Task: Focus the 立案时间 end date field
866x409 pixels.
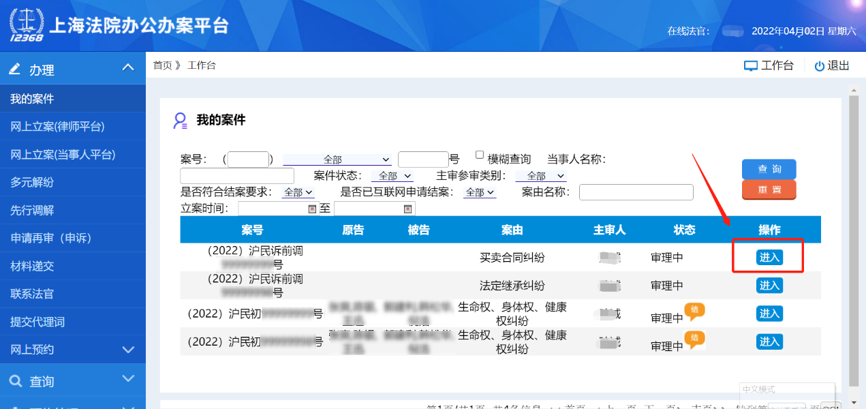Action: [374, 209]
